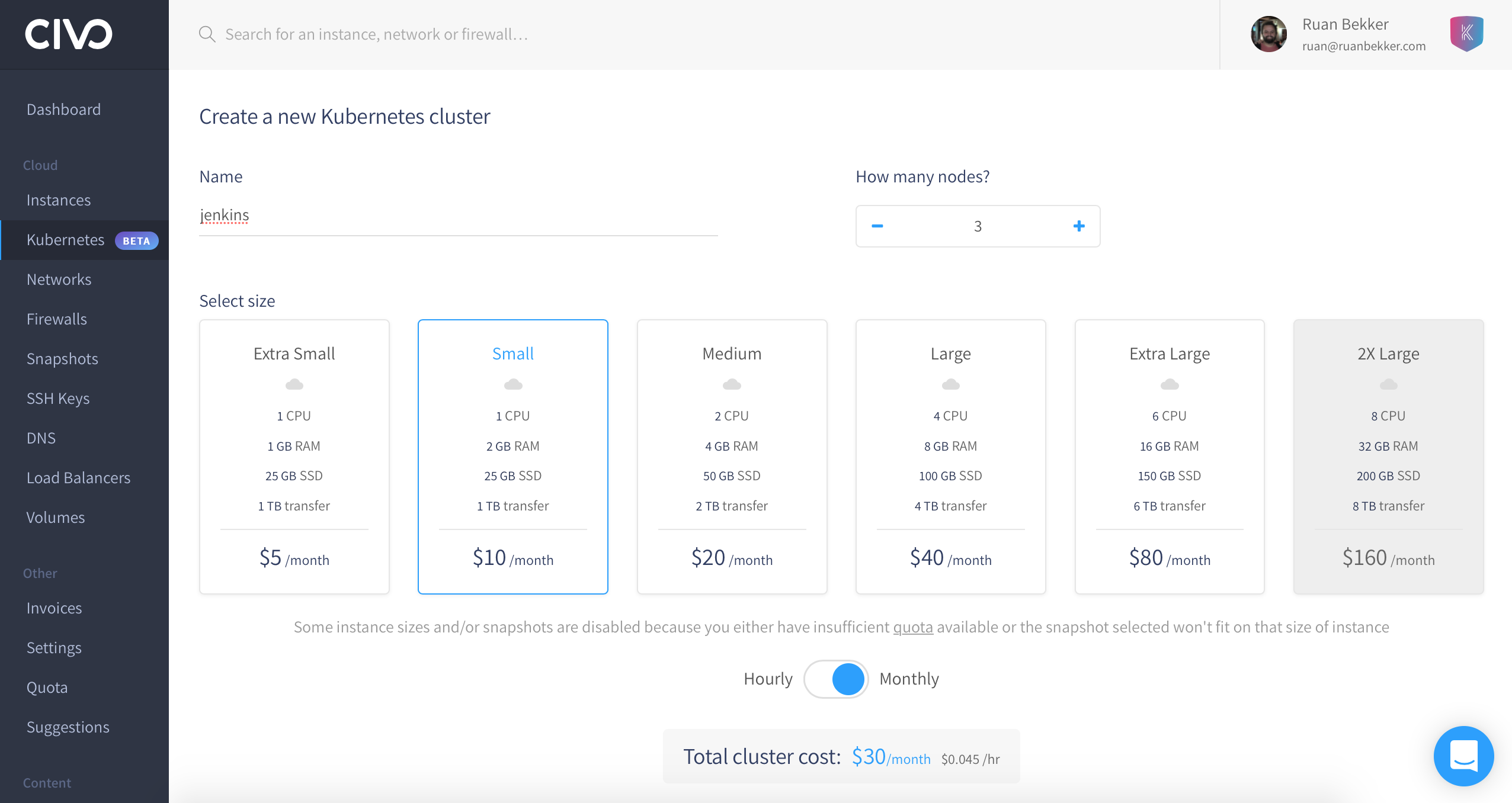Navigate to Volumes
Image resolution: width=1512 pixels, height=803 pixels.
tap(56, 518)
